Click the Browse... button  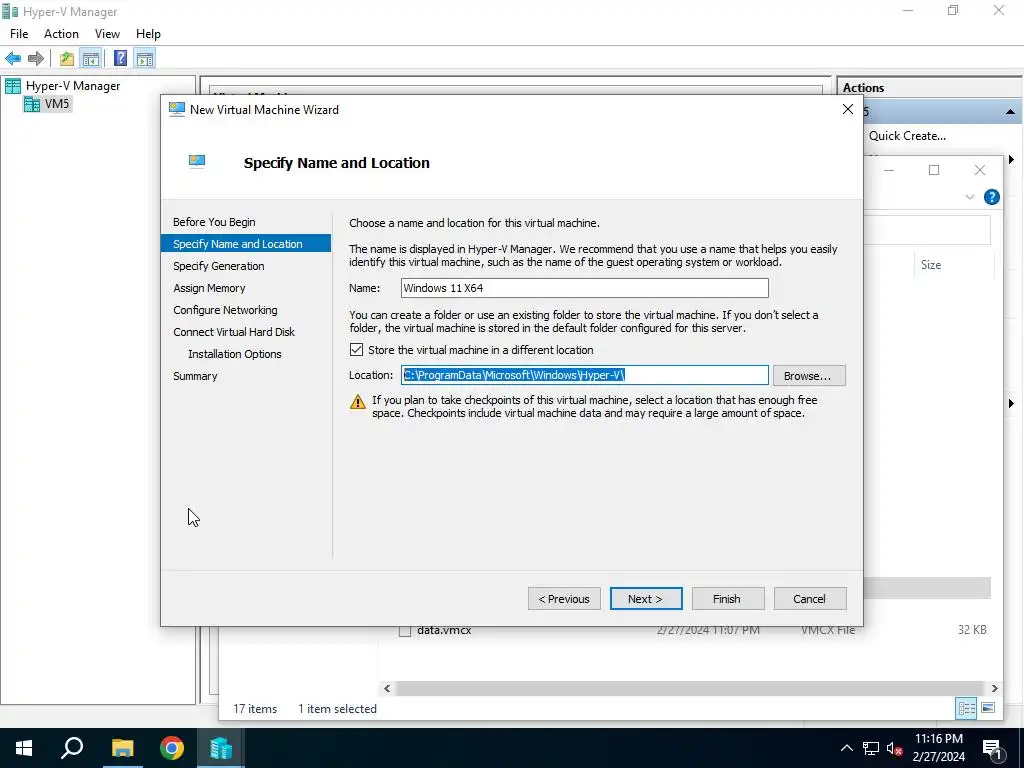808,376
